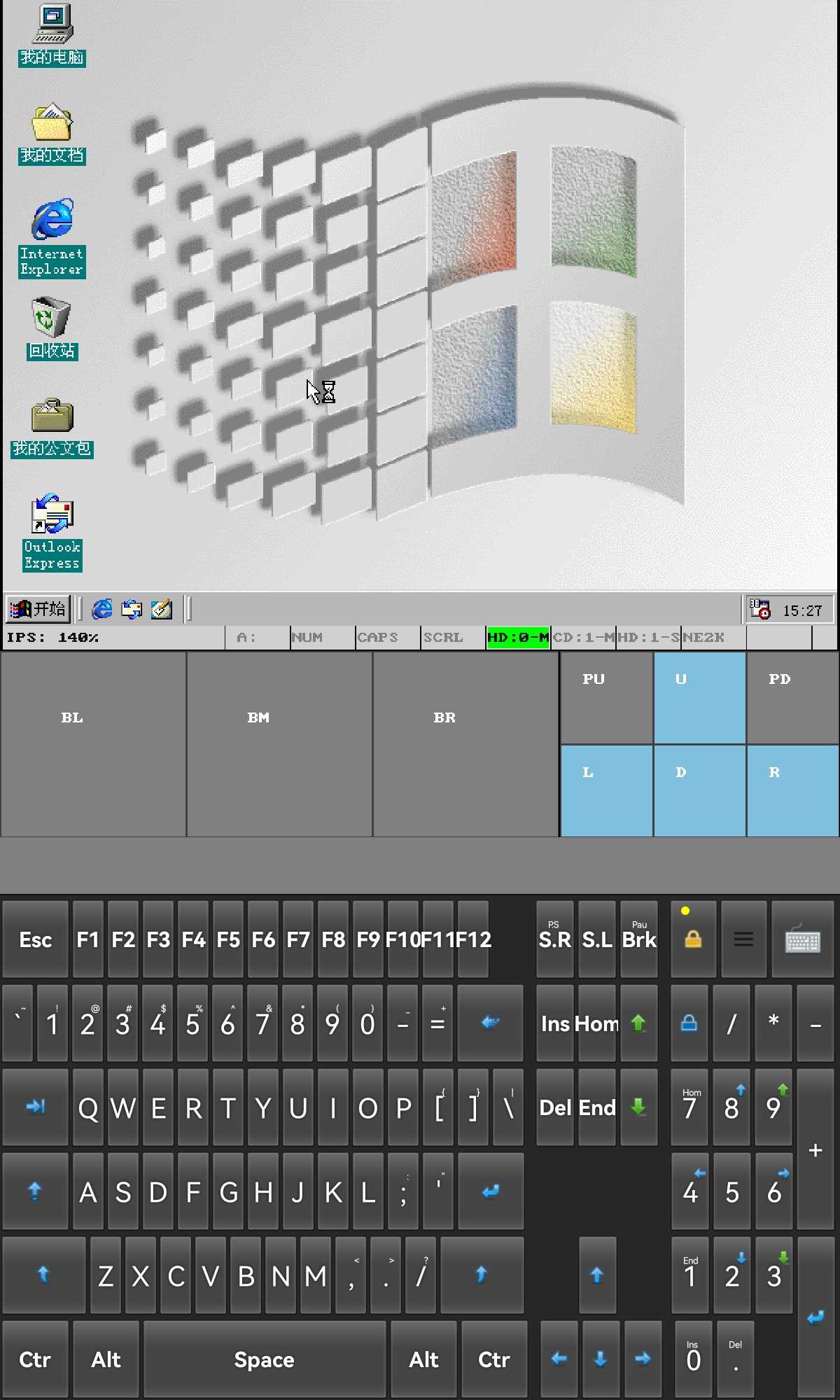
Task: Hide the on-screen keyboard with keyboard icon
Action: (802, 939)
